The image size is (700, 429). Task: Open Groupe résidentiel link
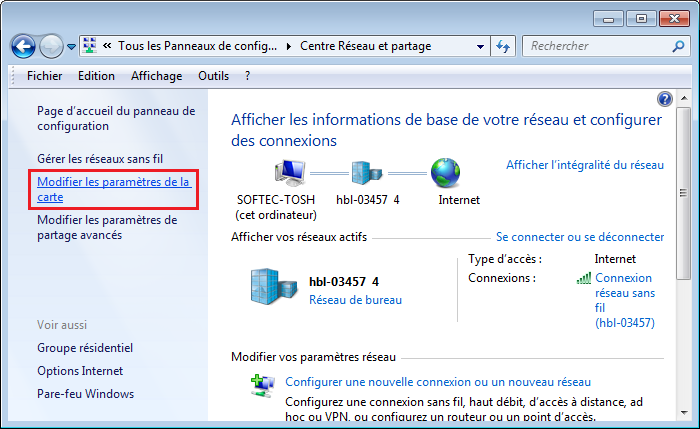pos(85,348)
